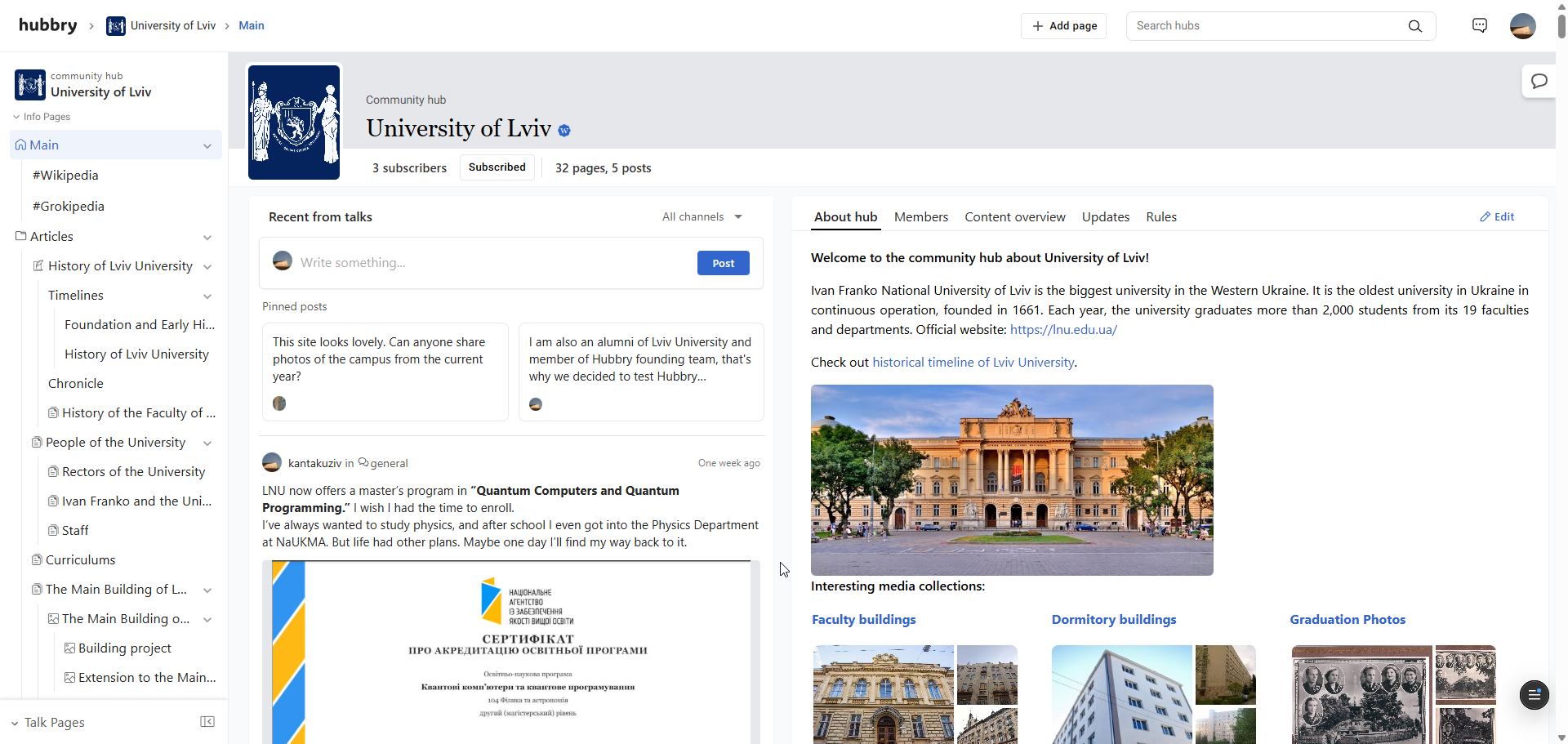Click the round floating menu button
The width and height of the screenshot is (1568, 744).
point(1534,694)
